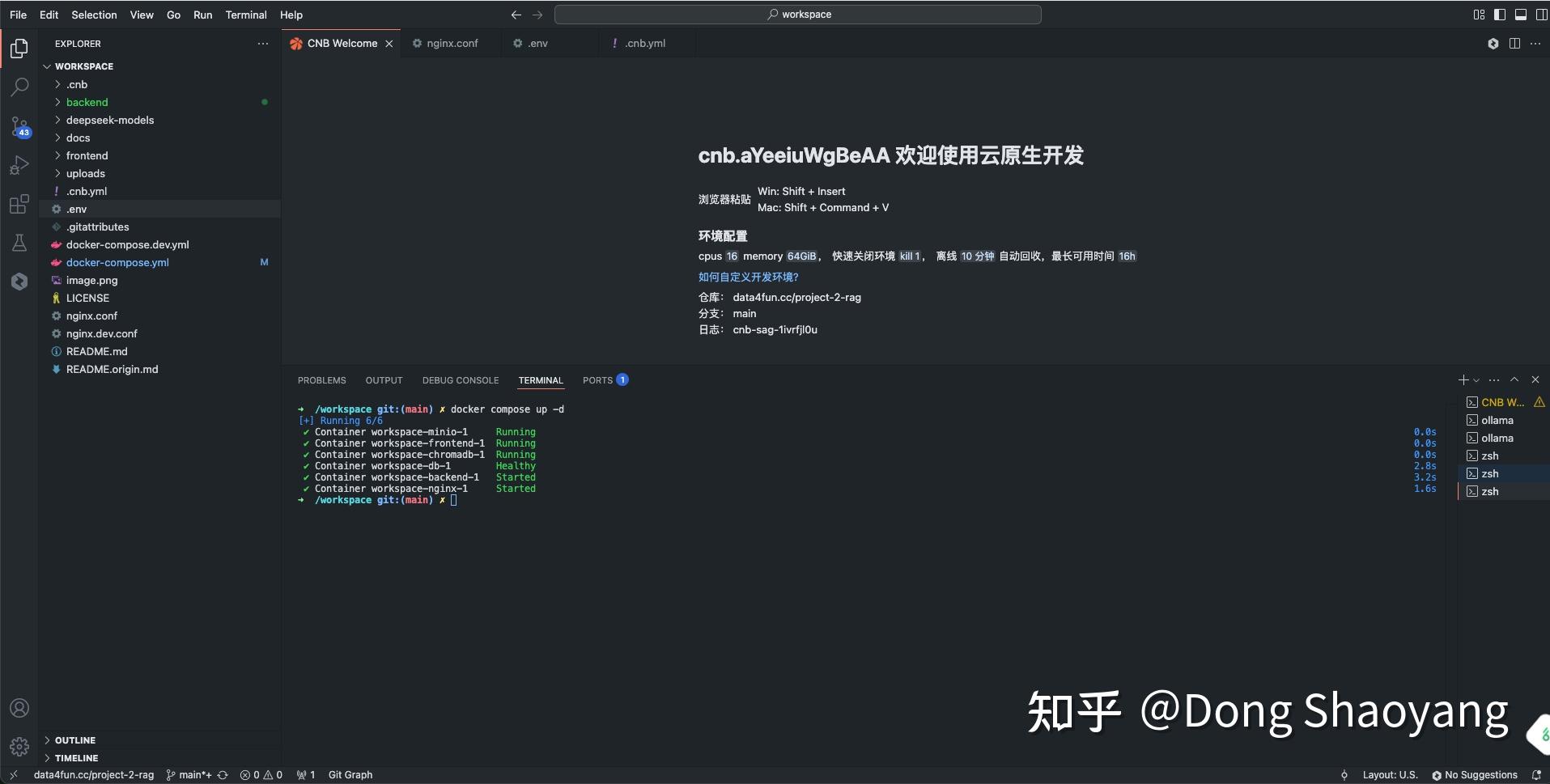Open the Run and Debug view
The width and height of the screenshot is (1550, 784).
[x=19, y=166]
